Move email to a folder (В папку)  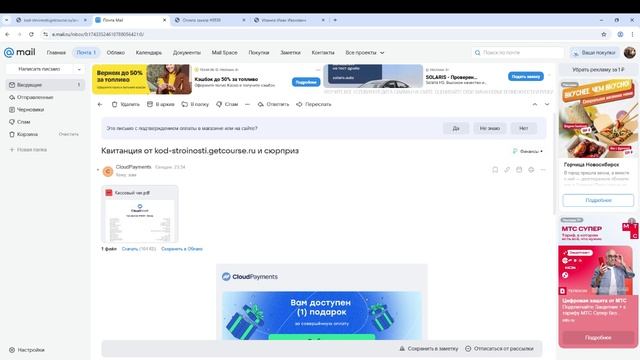click(x=195, y=104)
